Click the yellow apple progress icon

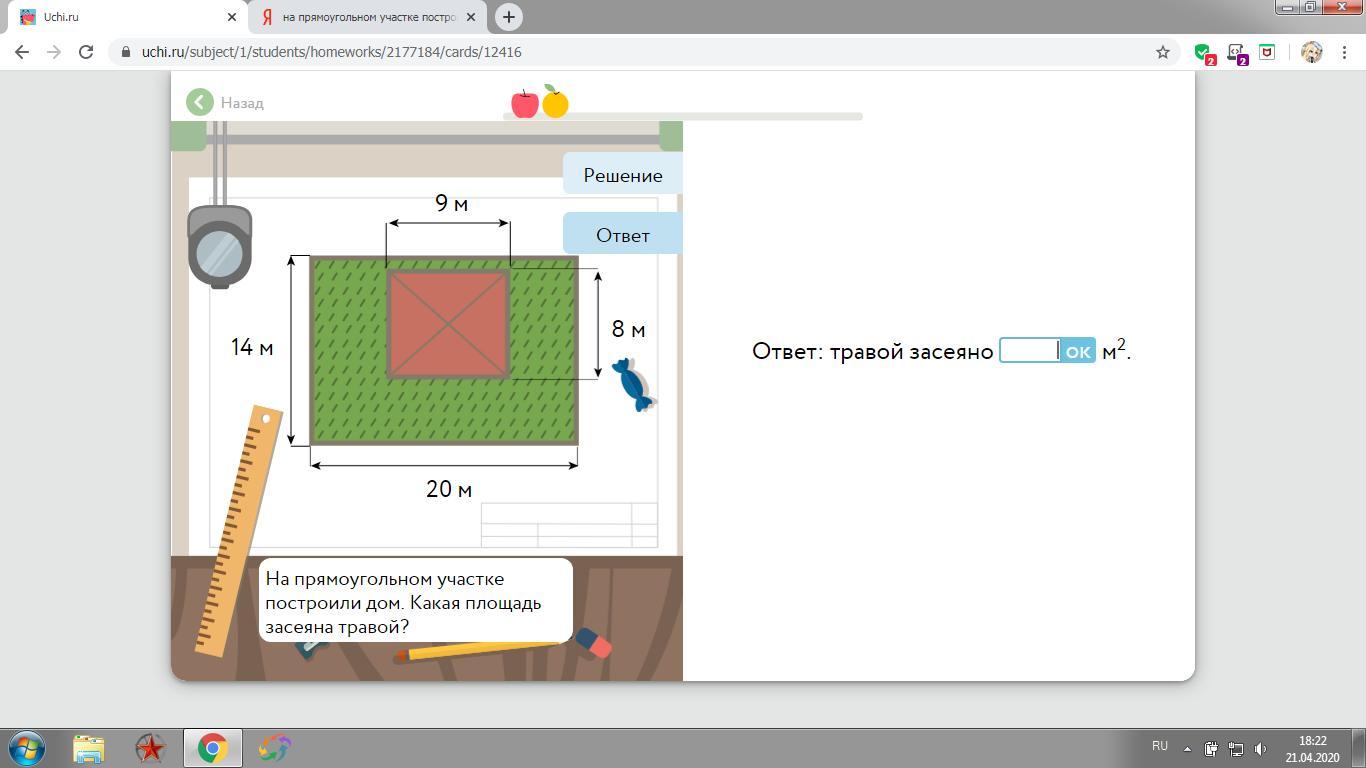click(555, 101)
